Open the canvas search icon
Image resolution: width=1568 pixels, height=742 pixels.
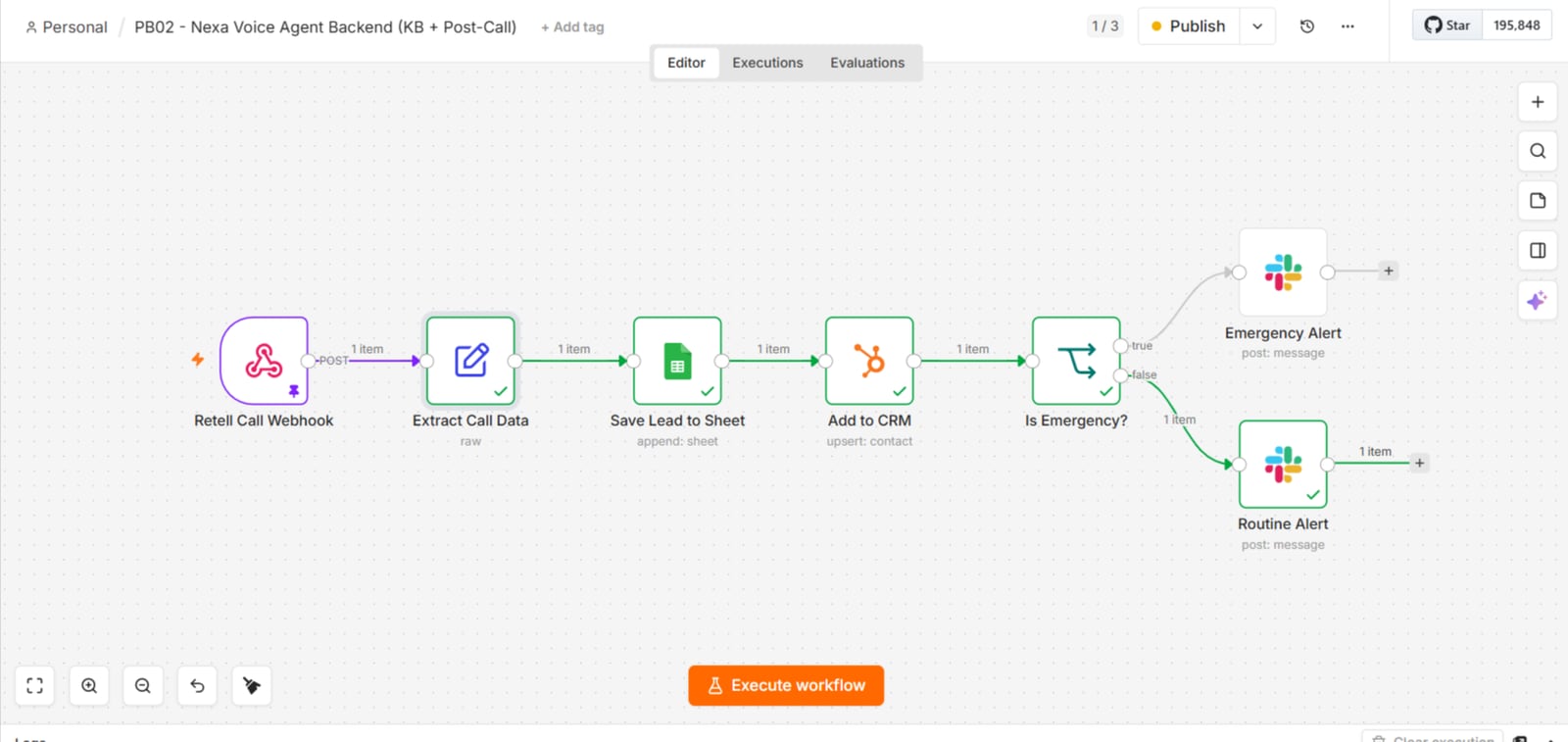click(1538, 151)
